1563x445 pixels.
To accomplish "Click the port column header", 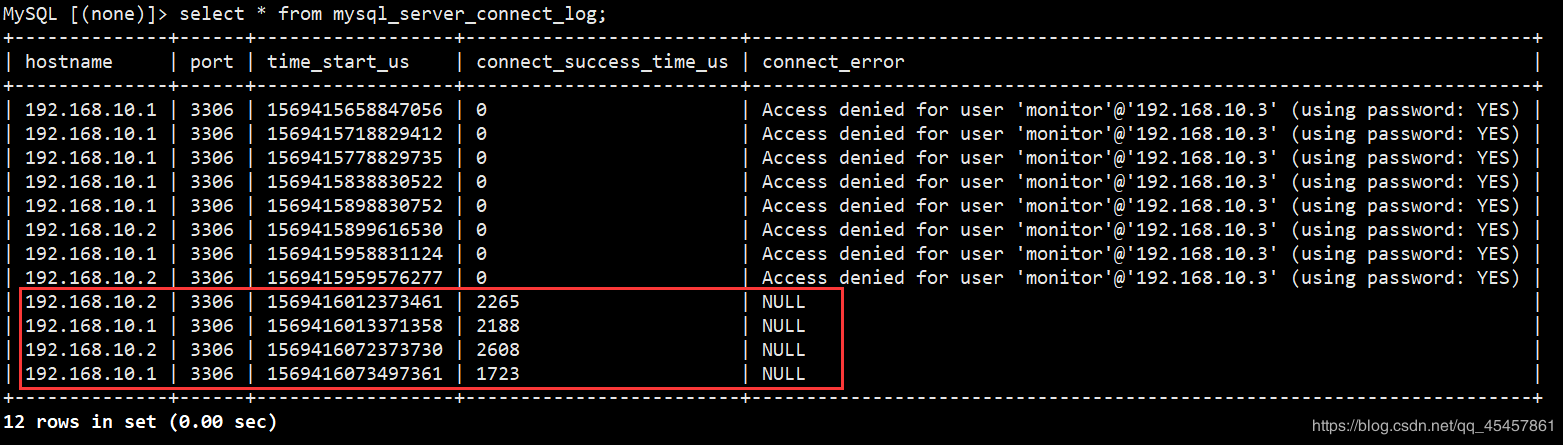I will [x=212, y=62].
